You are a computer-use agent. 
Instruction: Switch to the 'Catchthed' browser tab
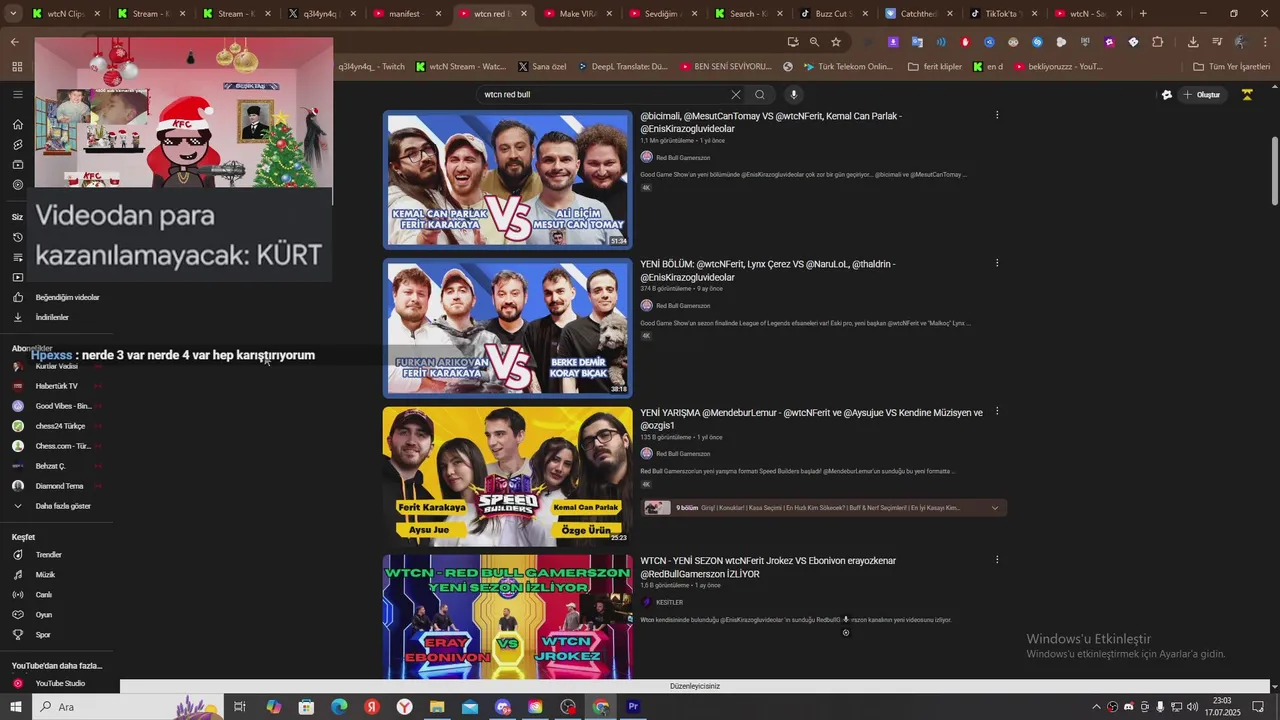pyautogui.click(x=919, y=14)
